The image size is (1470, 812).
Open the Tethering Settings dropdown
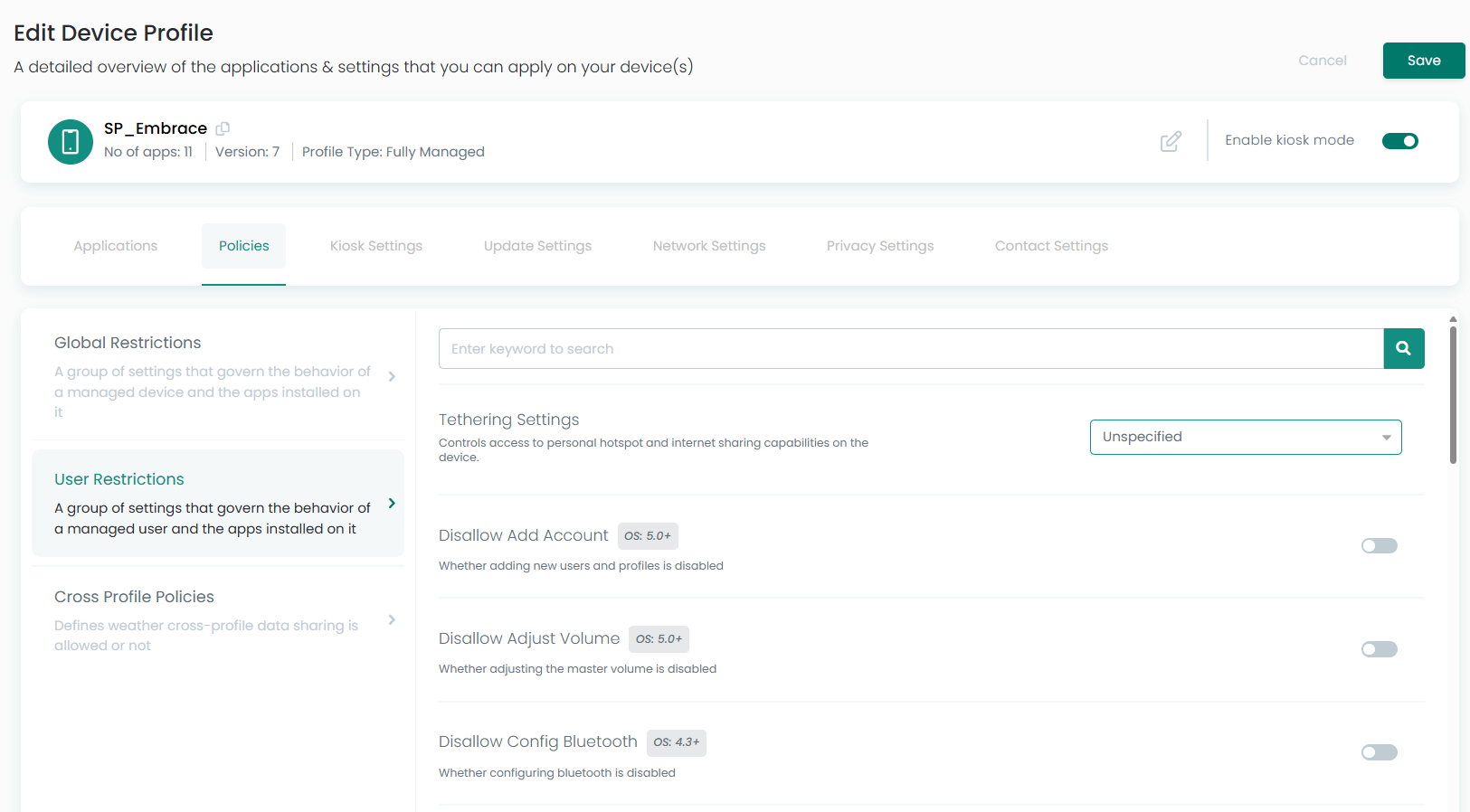(1245, 437)
